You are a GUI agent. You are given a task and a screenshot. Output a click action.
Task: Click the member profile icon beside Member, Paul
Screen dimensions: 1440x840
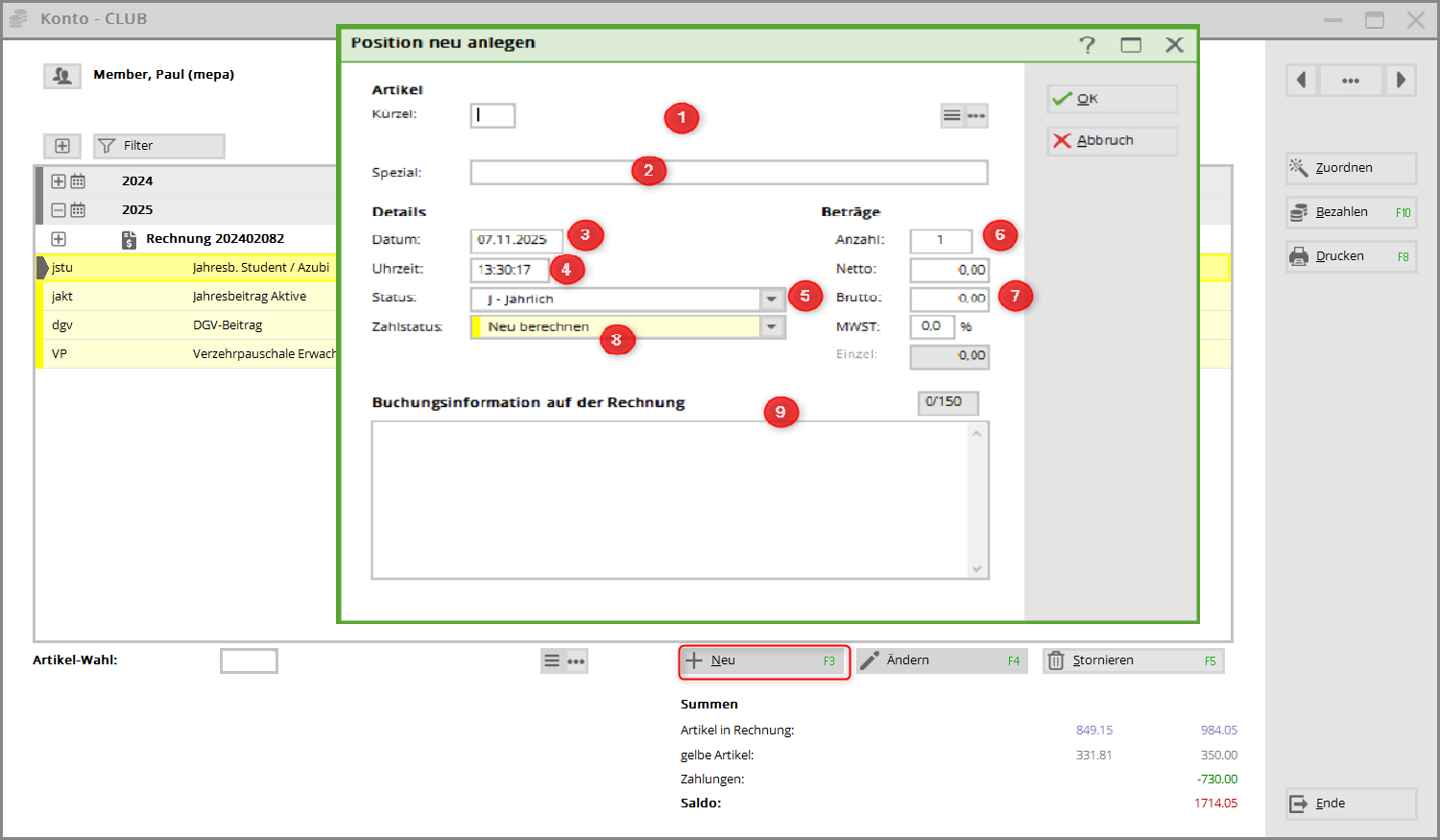[62, 76]
